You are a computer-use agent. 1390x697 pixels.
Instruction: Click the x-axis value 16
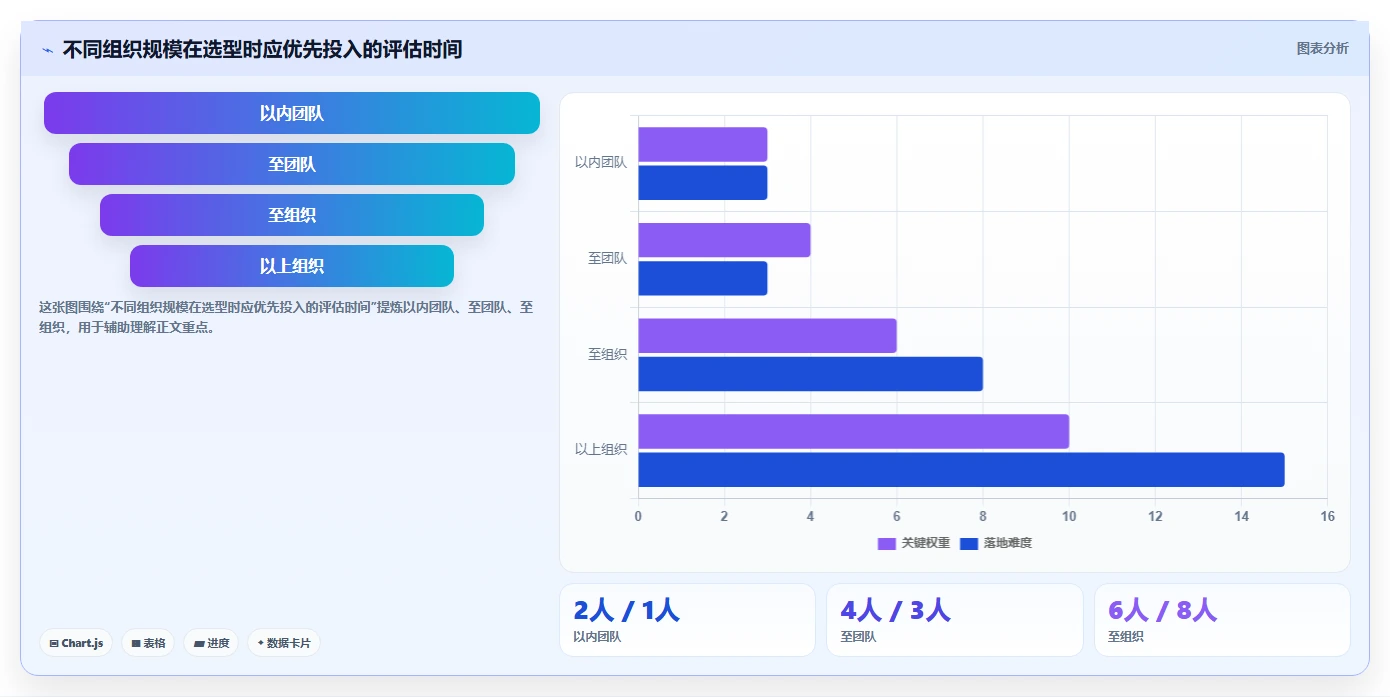coord(1327,516)
